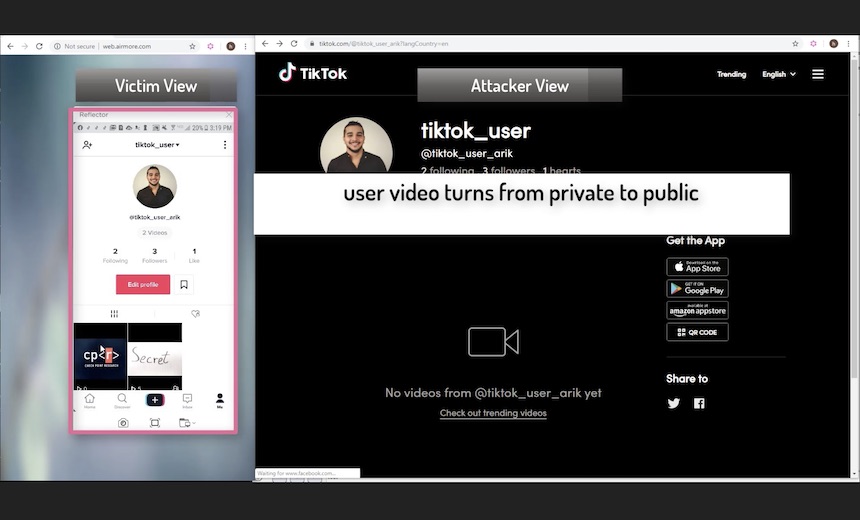The height and width of the screenshot is (520, 860).
Task: Open the Reflector device options dropdown
Action: 187,423
